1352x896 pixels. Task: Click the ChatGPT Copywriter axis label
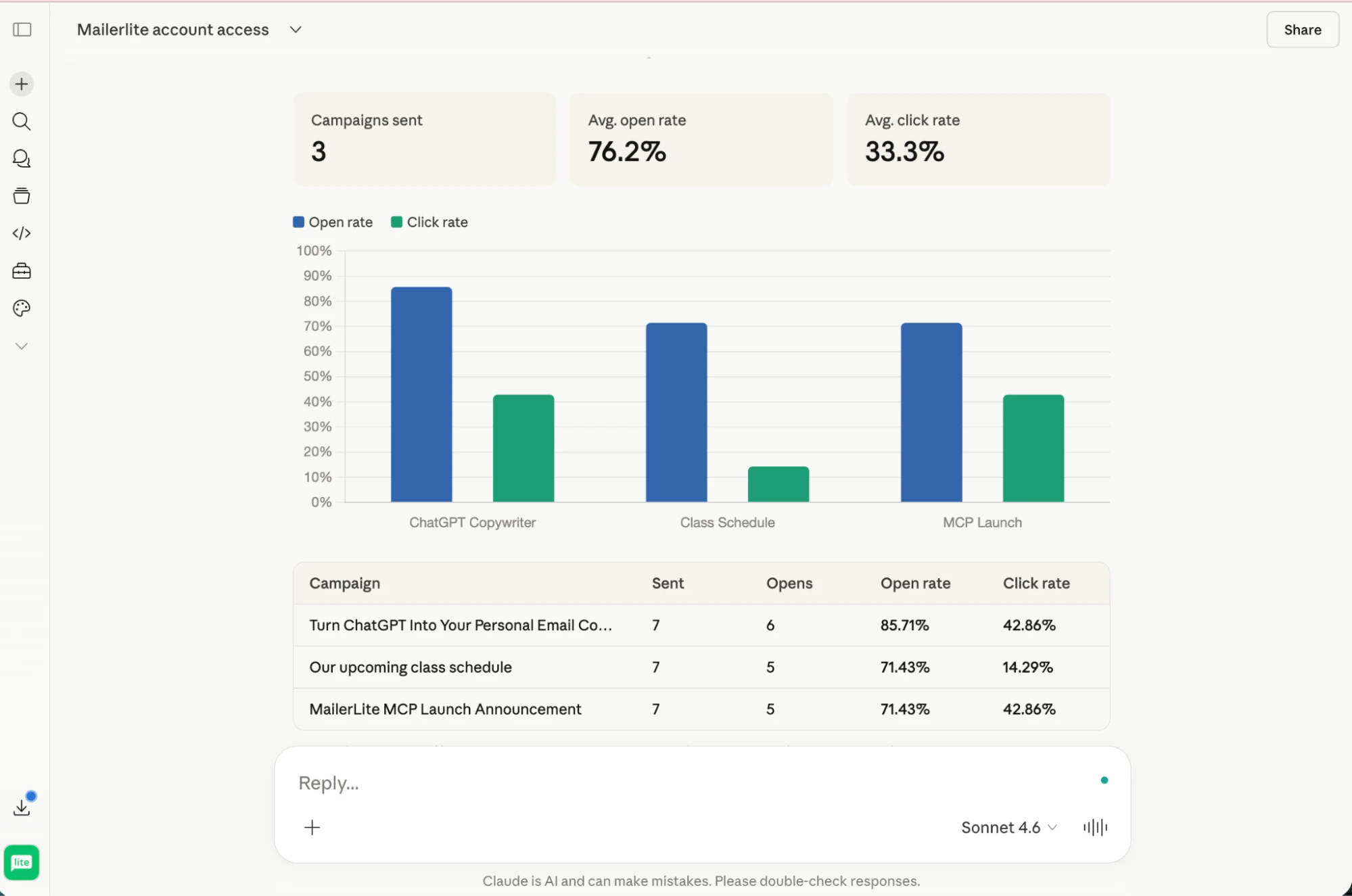pyautogui.click(x=472, y=523)
